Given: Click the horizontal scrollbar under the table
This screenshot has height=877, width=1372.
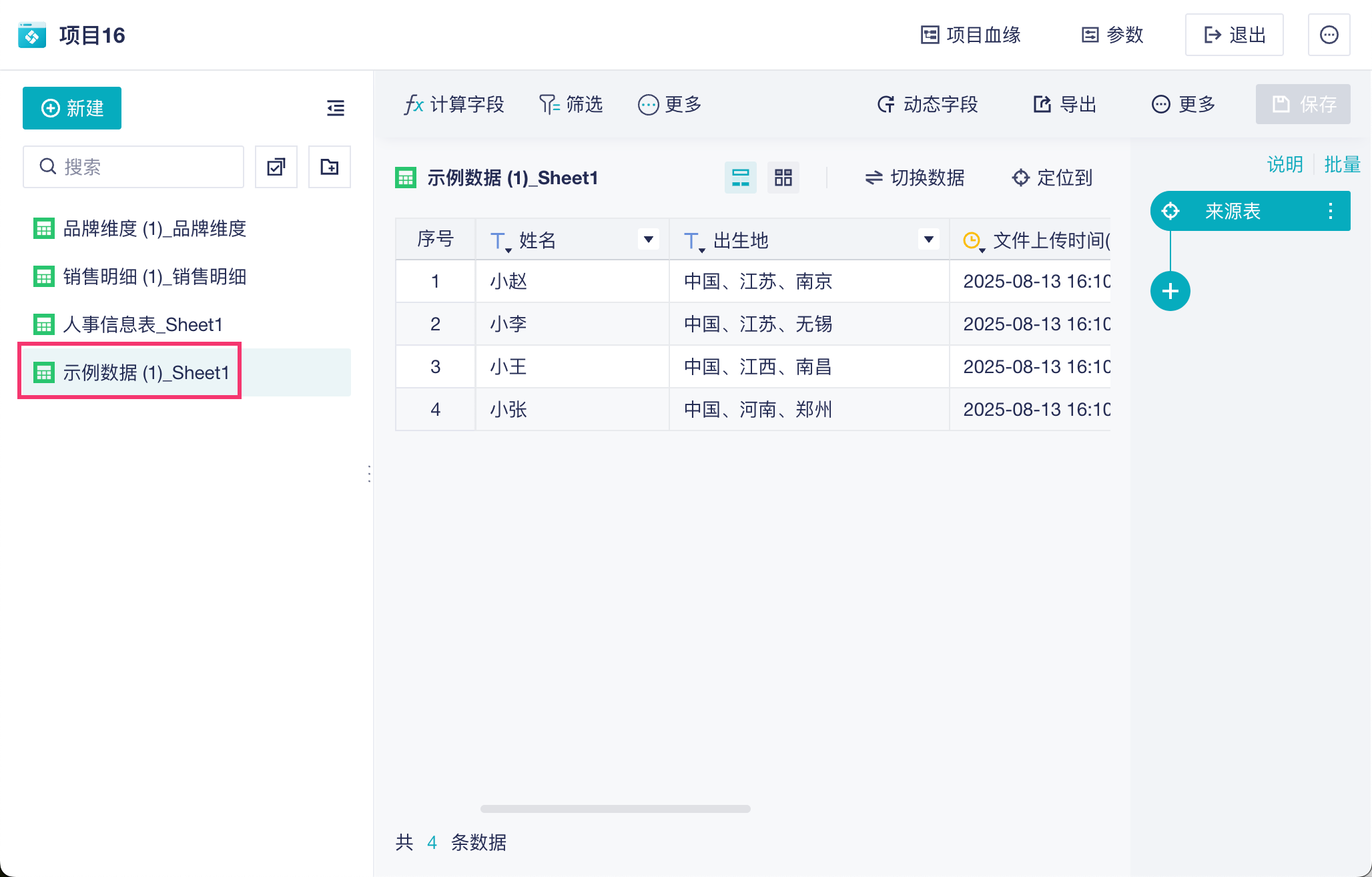Looking at the screenshot, I should [615, 809].
